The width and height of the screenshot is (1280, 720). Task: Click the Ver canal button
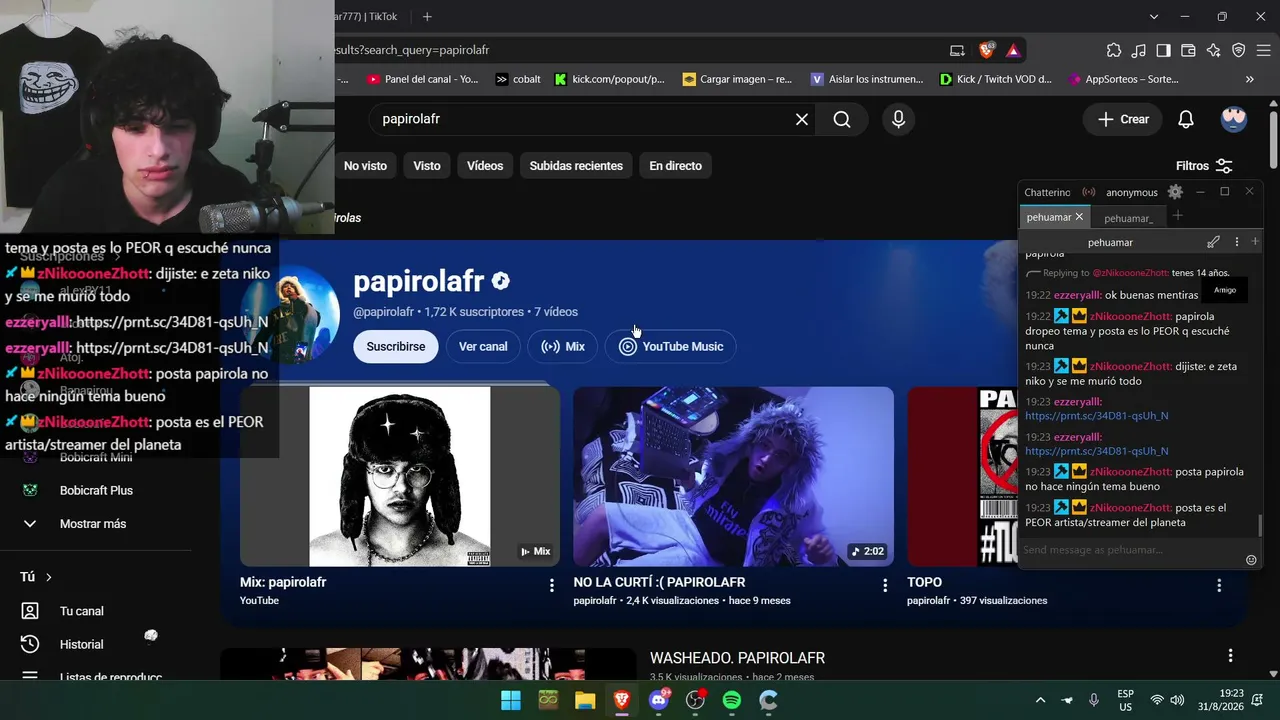(483, 346)
